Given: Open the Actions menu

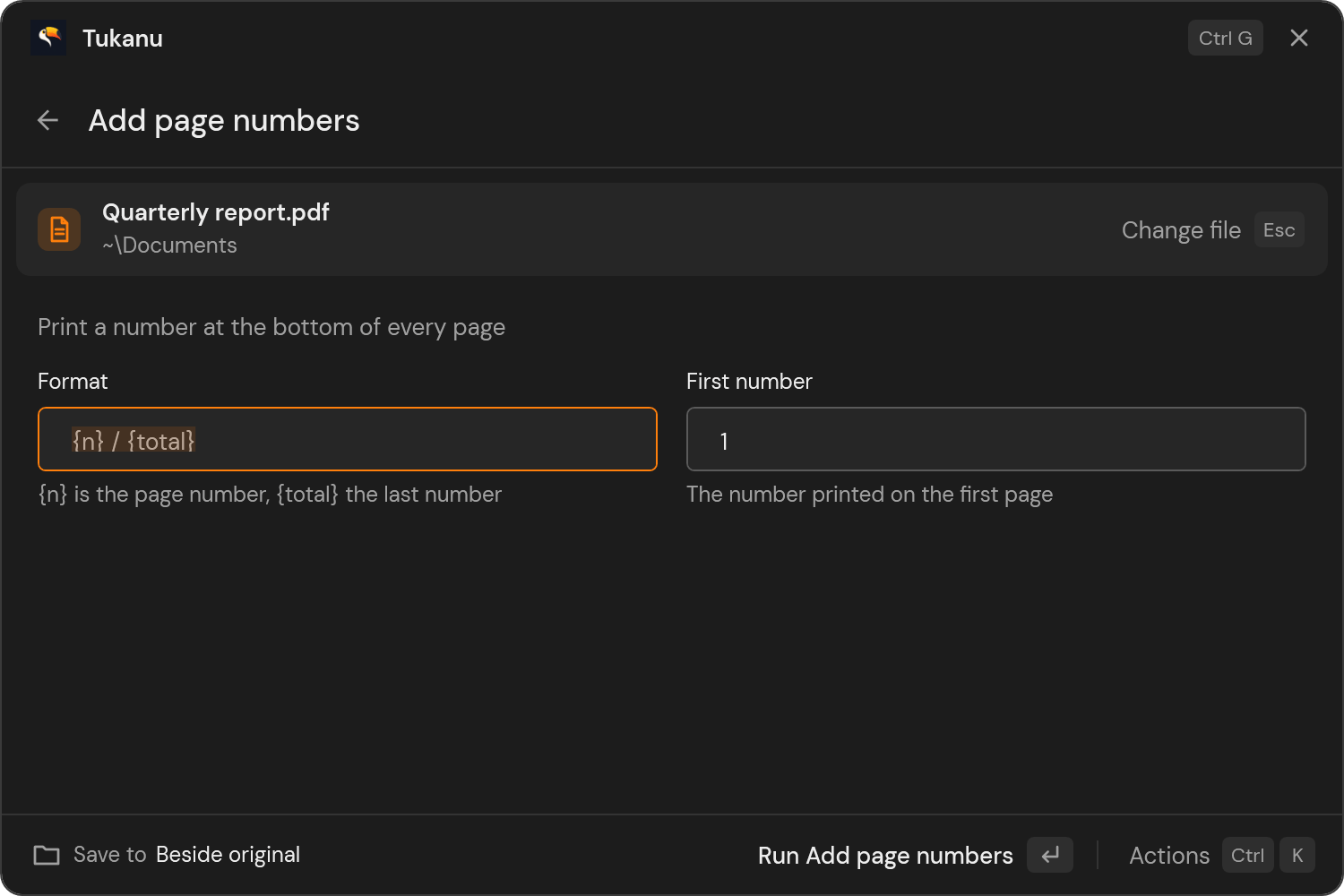Looking at the screenshot, I should pyautogui.click(x=1169, y=856).
